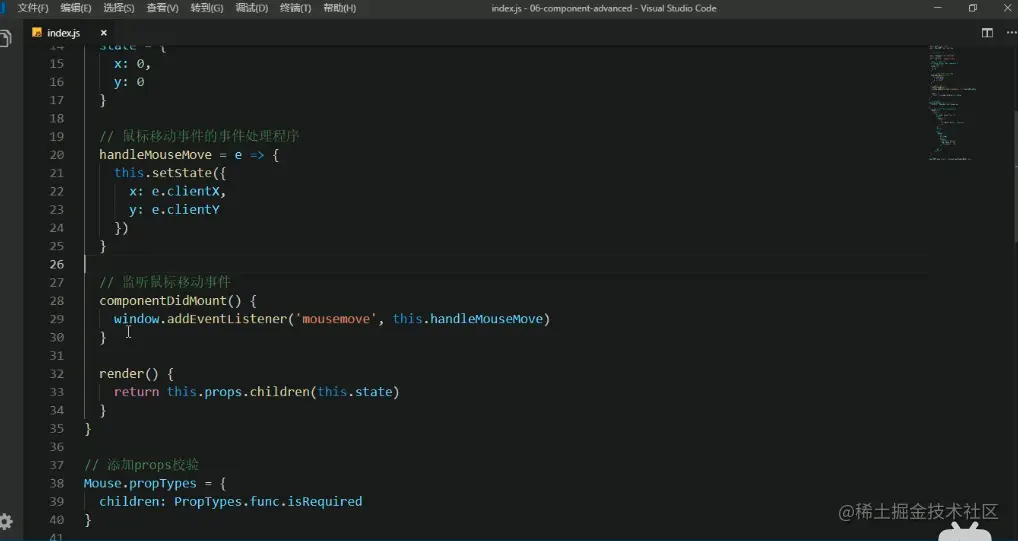Open the 编辑(E) menu
Viewport: 1018px width, 541px height.
(x=76, y=8)
